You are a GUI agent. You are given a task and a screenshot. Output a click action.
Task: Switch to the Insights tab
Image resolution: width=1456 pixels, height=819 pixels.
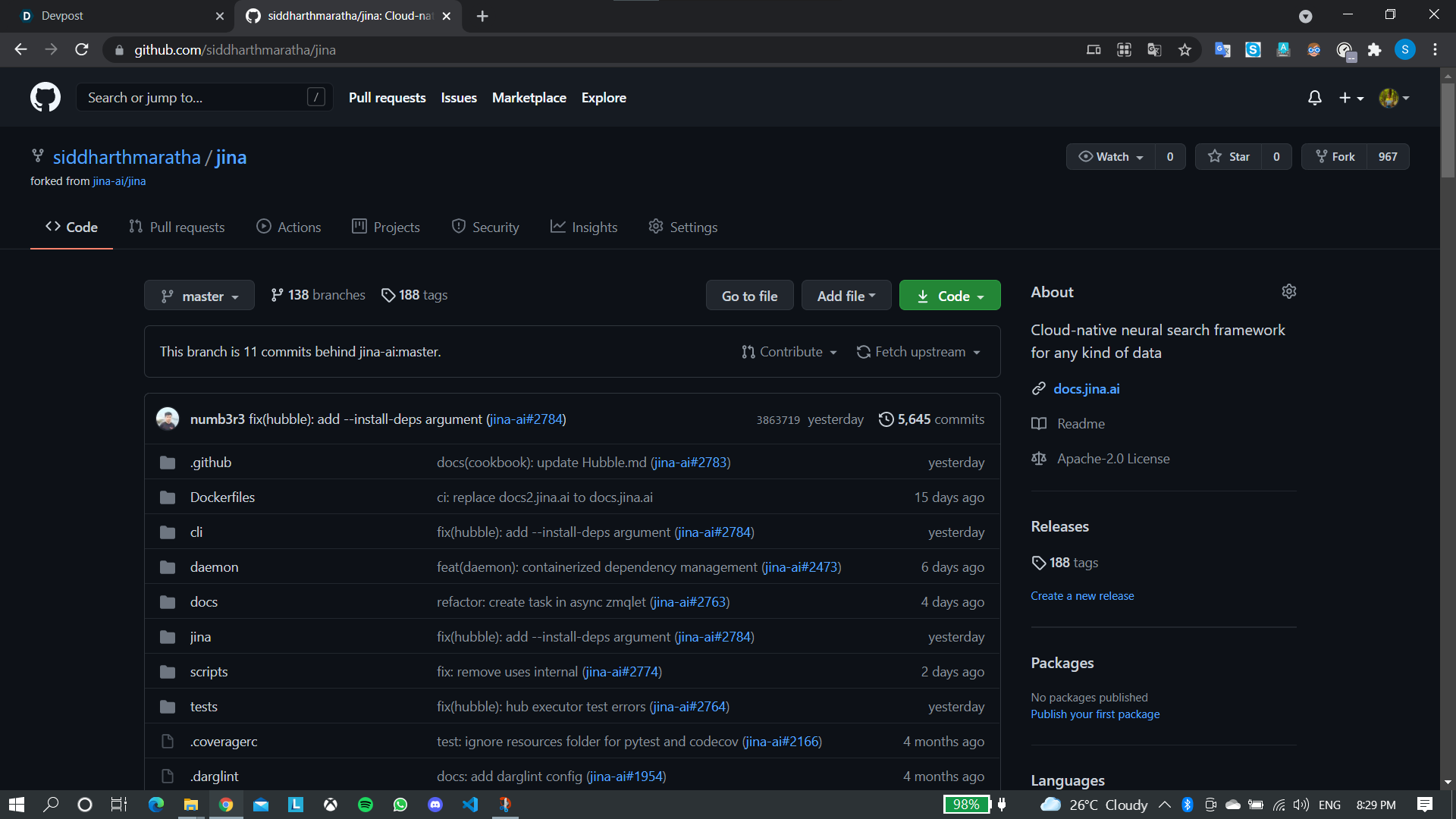584,227
